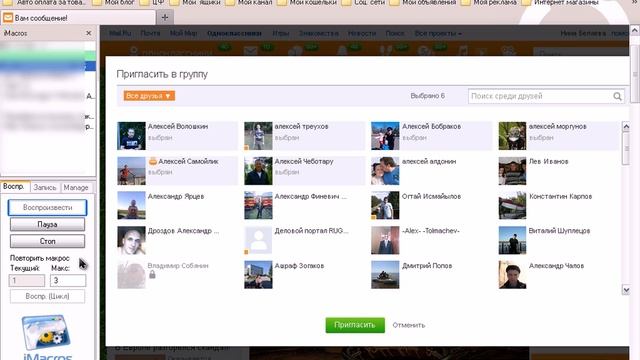
Task: Select friend Огтай Исмайылов
Action: (x=431, y=205)
